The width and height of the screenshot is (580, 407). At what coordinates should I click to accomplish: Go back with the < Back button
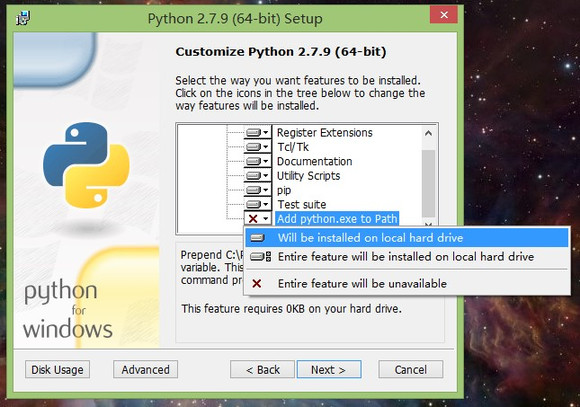pyautogui.click(x=262, y=369)
